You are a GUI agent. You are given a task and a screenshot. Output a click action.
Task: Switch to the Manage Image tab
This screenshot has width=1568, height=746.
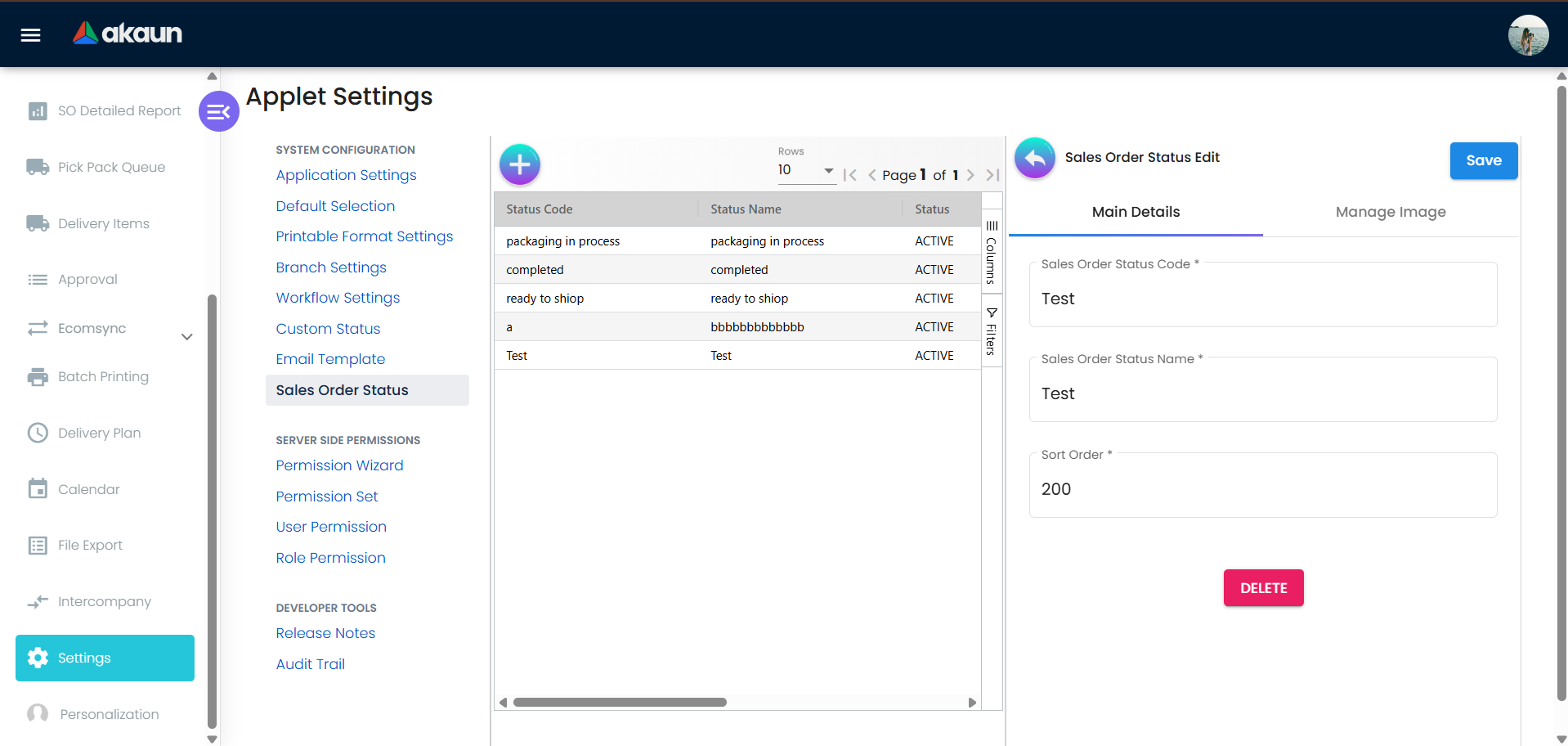pyautogui.click(x=1390, y=212)
